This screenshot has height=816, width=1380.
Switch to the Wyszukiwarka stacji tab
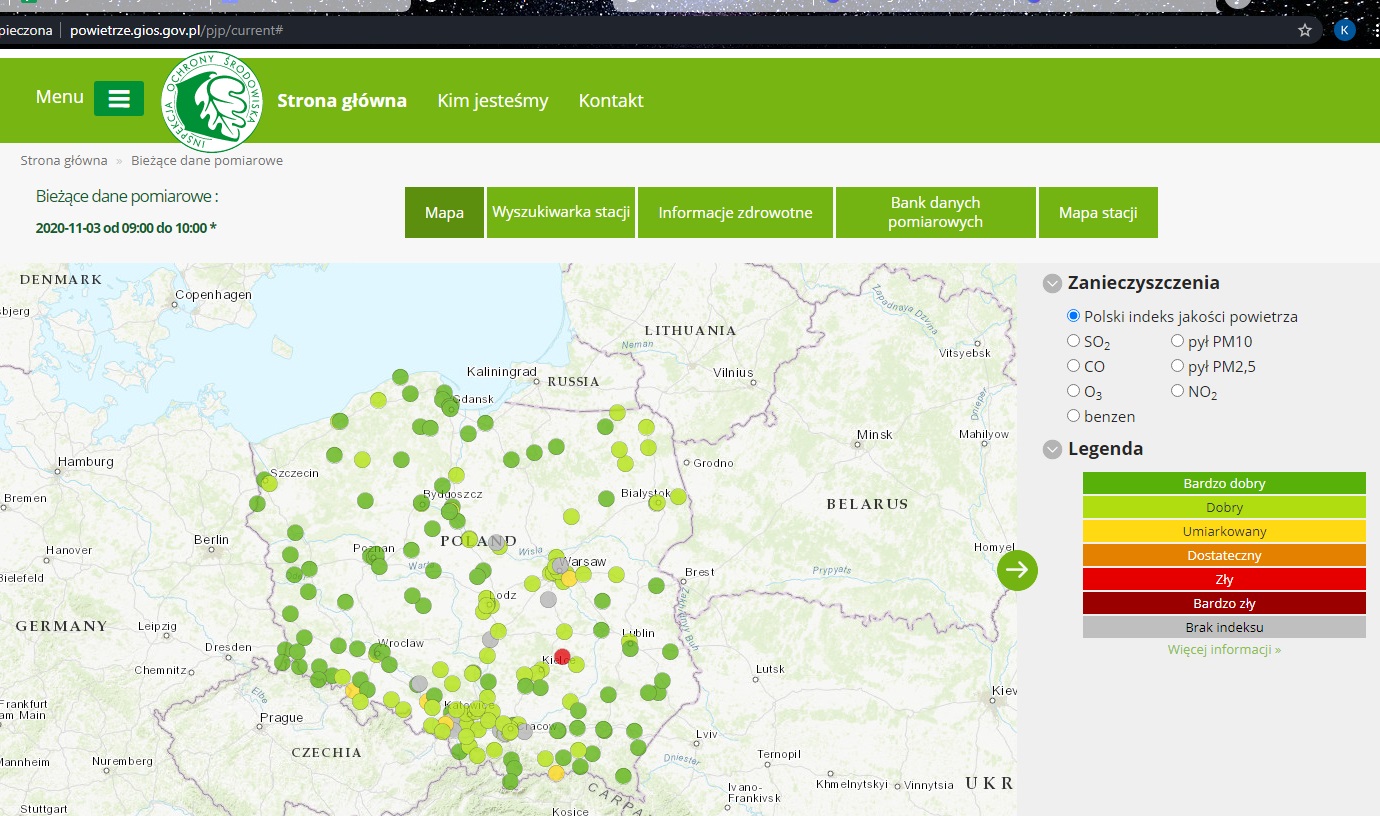(x=560, y=212)
